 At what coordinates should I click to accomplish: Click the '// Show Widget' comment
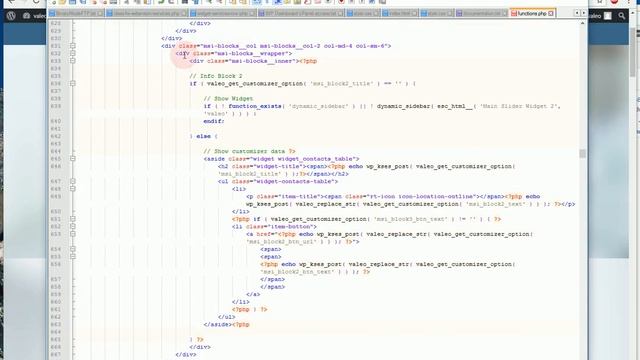[228, 98]
